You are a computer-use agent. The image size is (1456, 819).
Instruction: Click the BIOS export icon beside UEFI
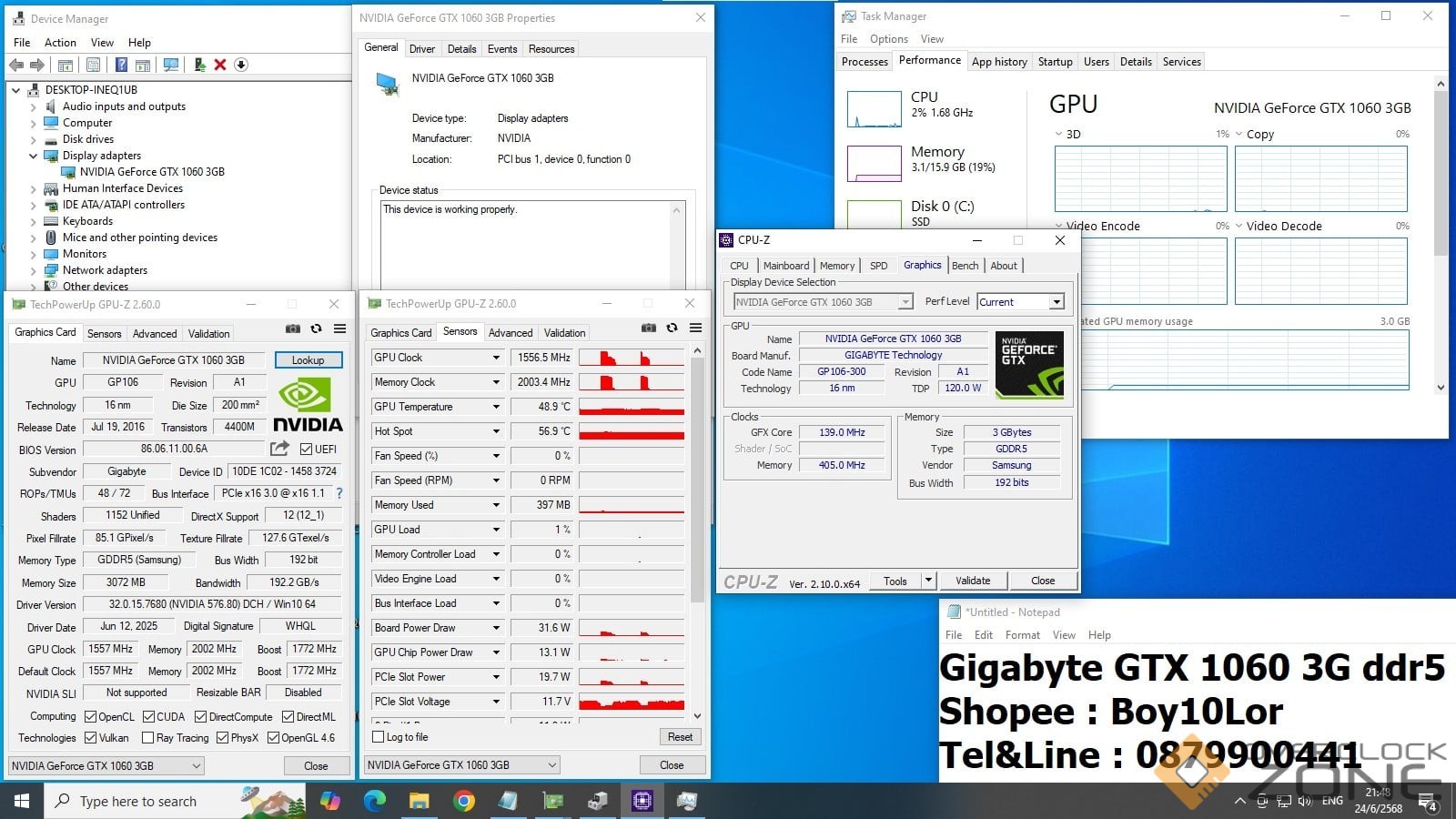tap(279, 449)
